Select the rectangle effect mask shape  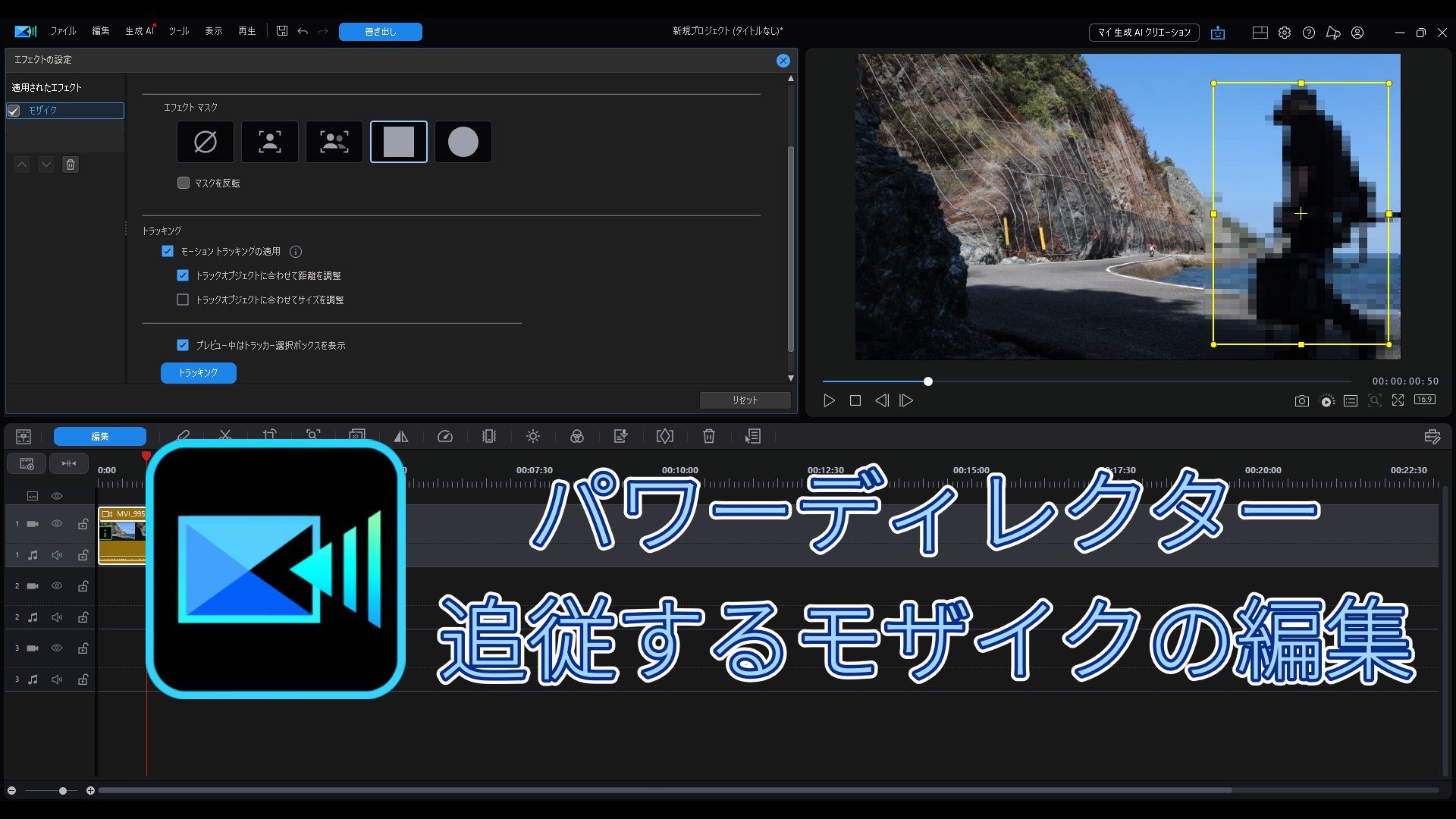(398, 142)
